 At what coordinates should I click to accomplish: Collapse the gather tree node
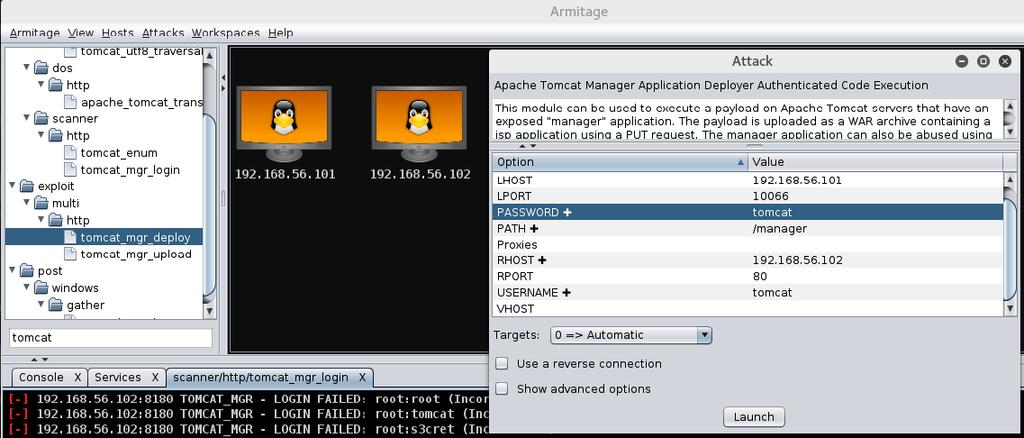click(x=41, y=304)
